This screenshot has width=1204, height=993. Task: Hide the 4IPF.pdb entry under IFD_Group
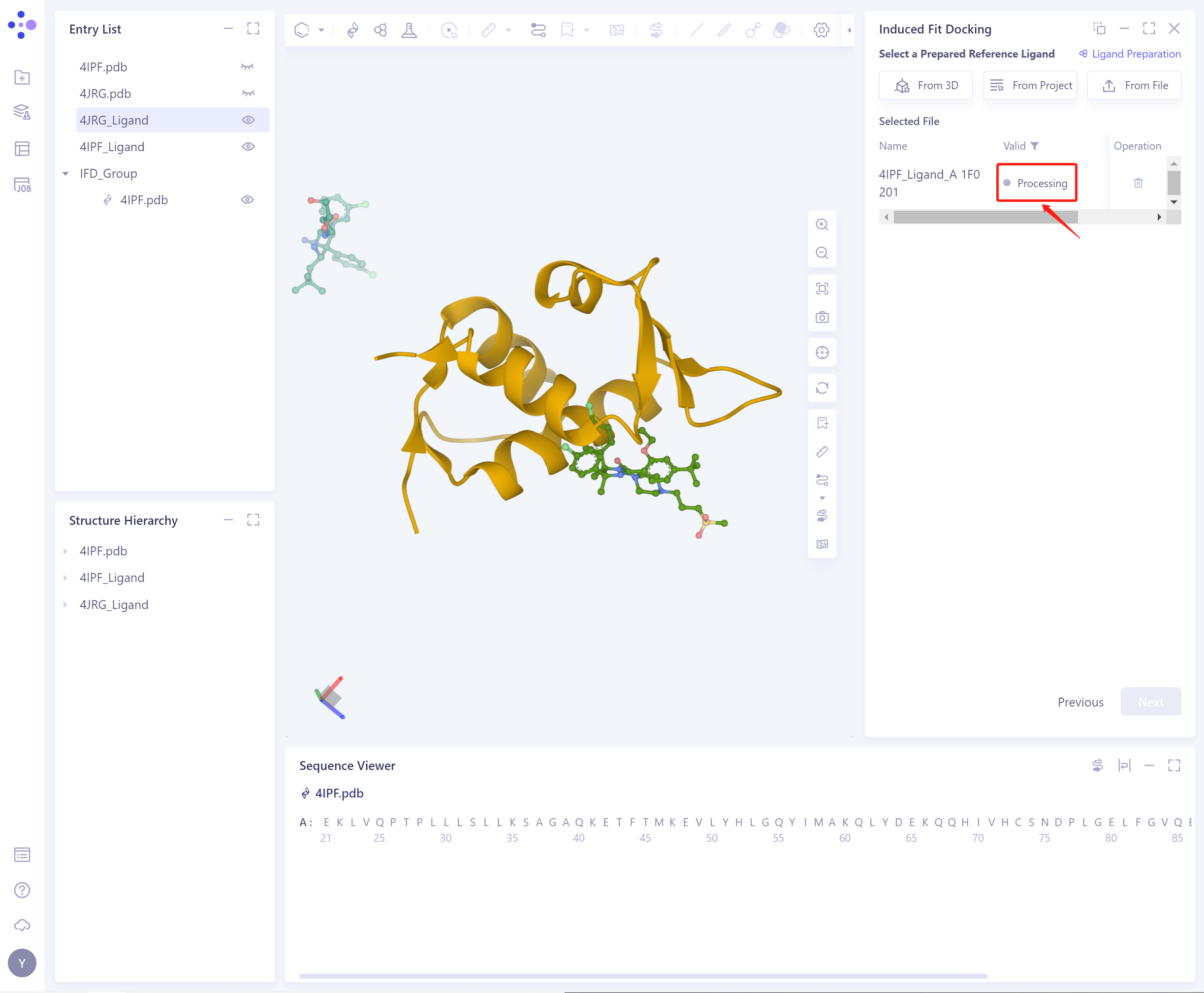248,199
